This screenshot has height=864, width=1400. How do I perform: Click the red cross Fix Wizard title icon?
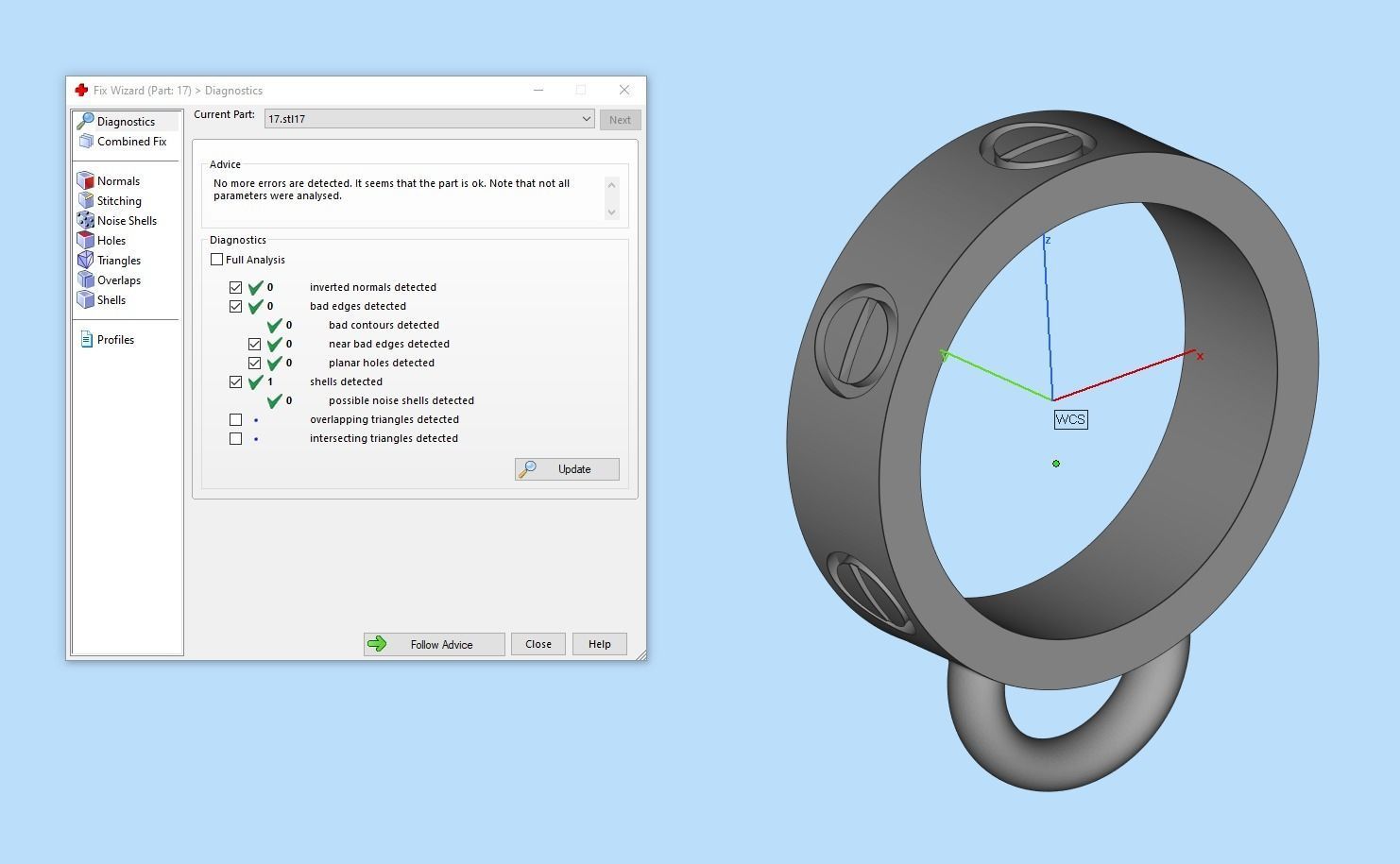(81, 90)
